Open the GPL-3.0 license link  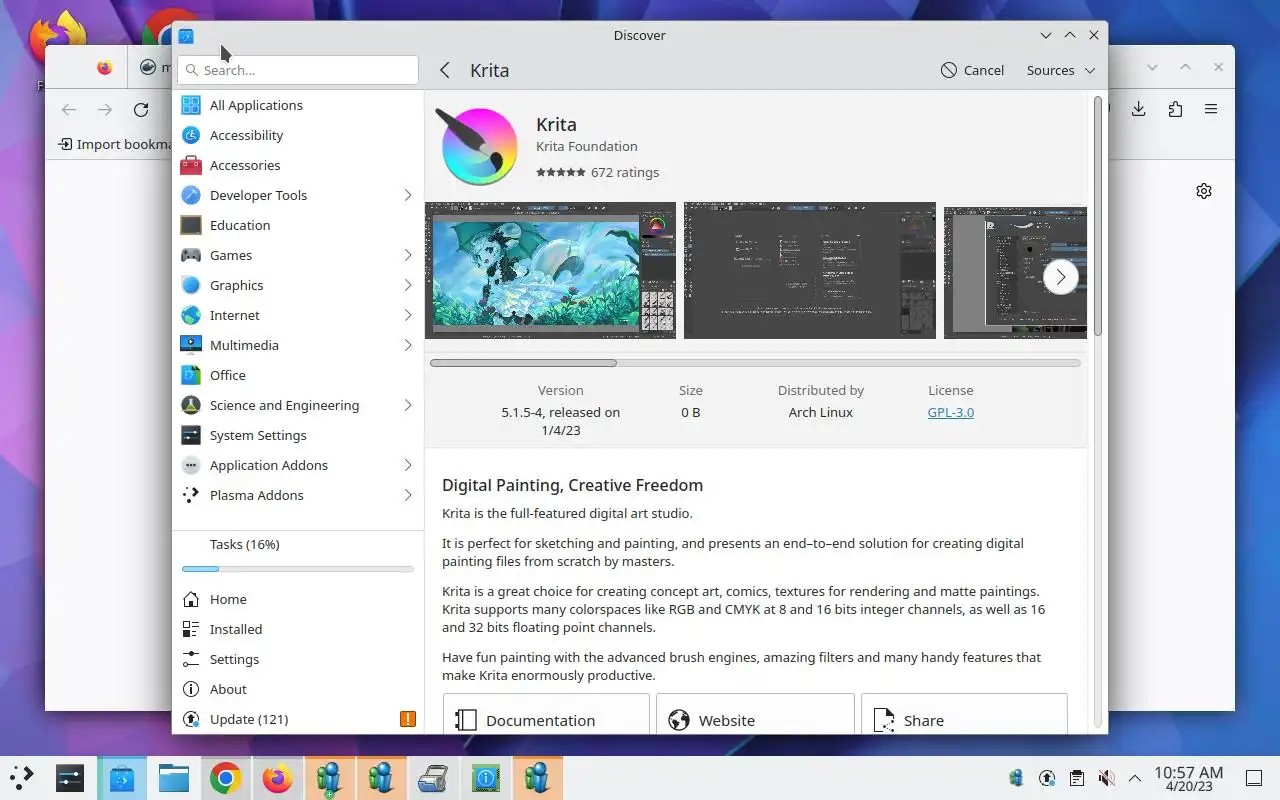(950, 412)
